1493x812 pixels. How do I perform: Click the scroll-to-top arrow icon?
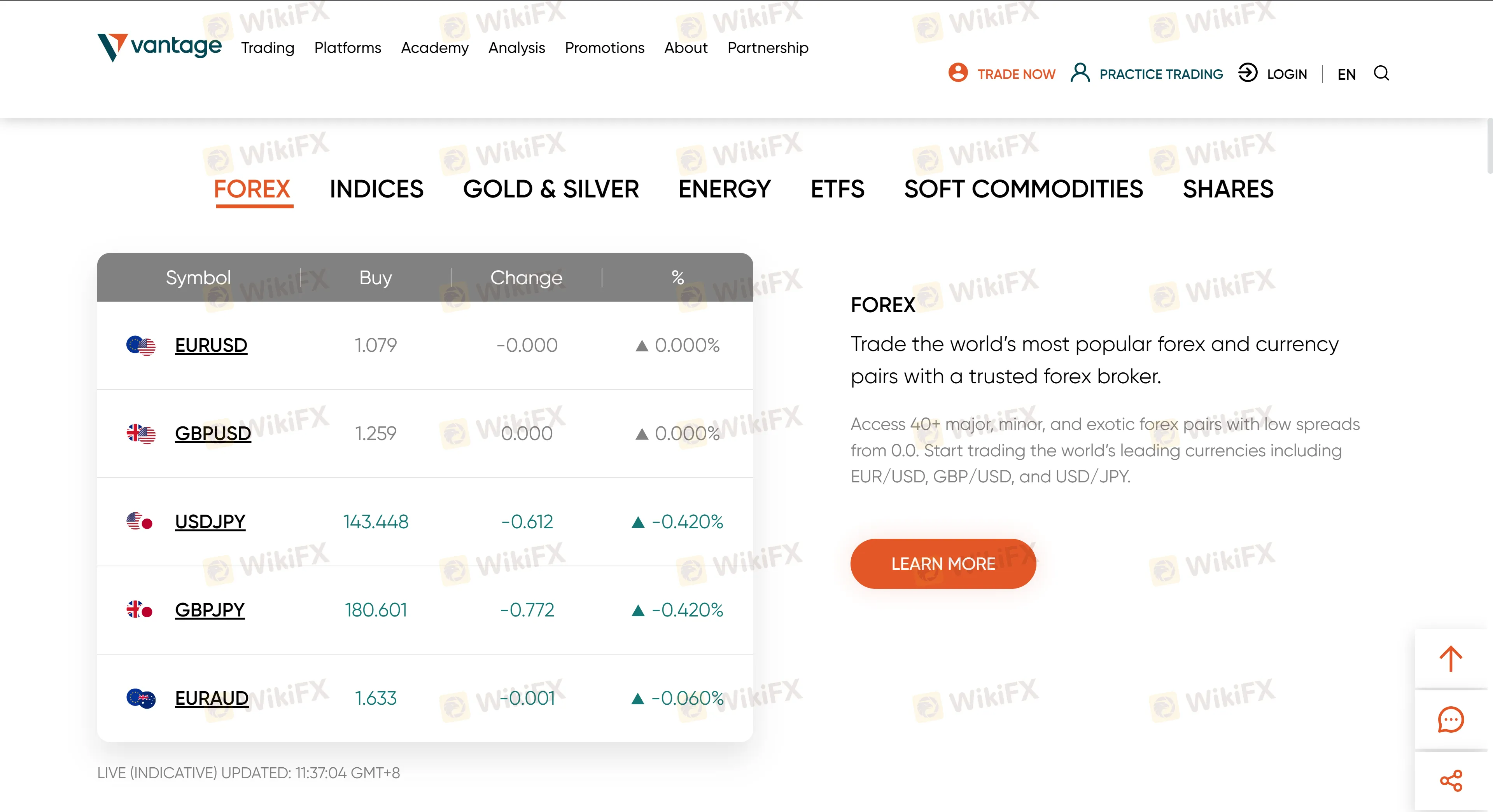pyautogui.click(x=1451, y=658)
